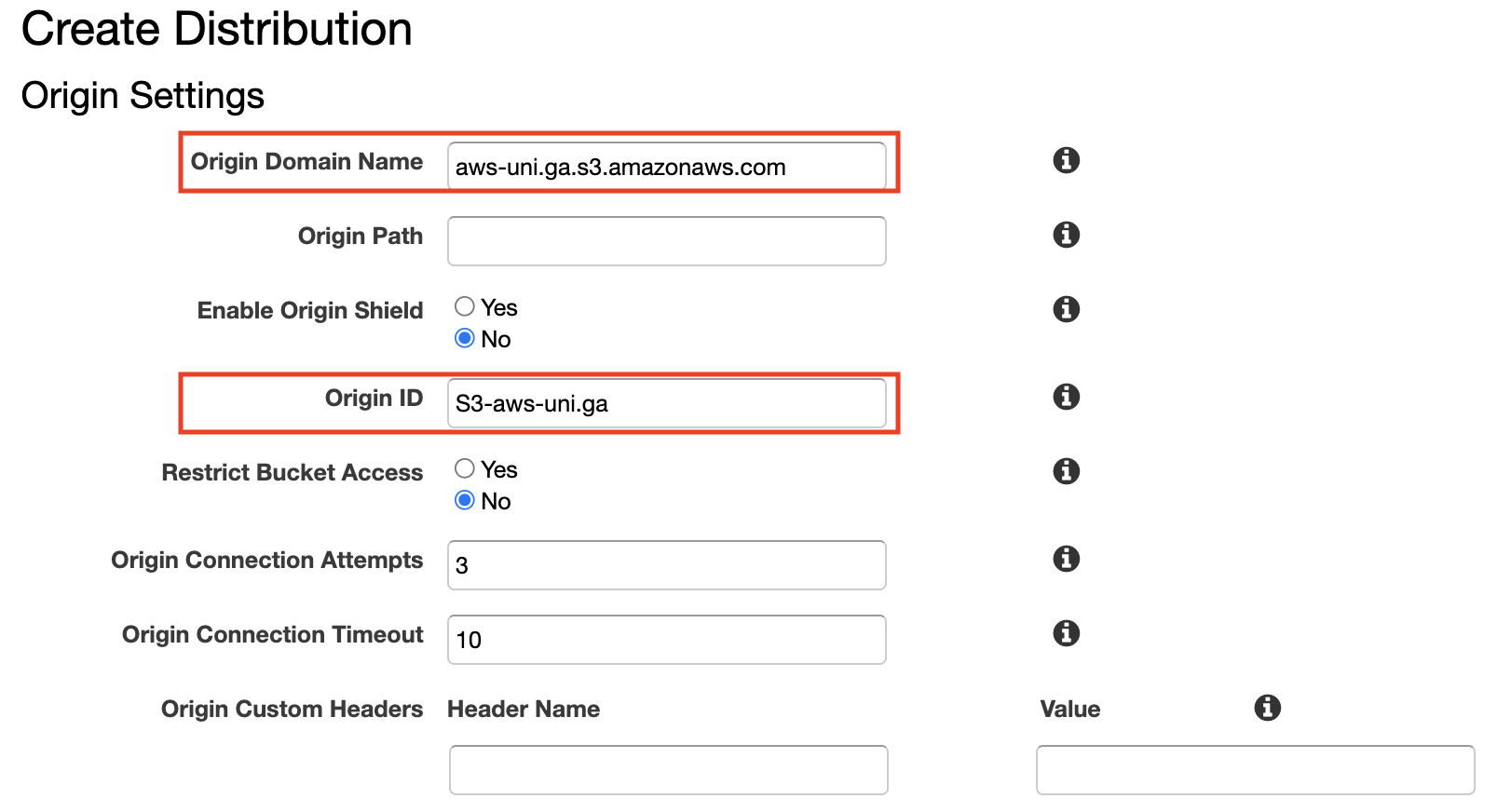Edit the Origin ID text box
Image resolution: width=1511 pixels, height=812 pixels.
[x=667, y=403]
